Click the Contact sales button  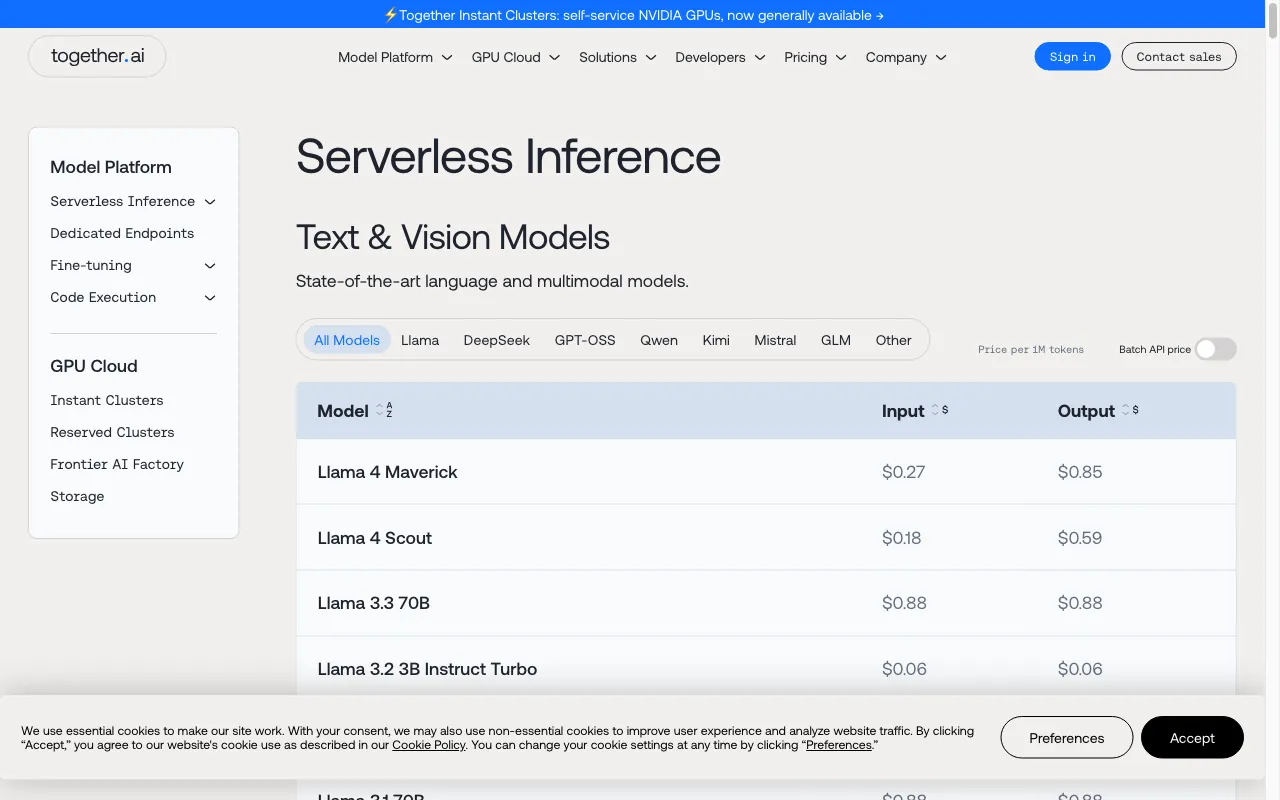coord(1179,57)
